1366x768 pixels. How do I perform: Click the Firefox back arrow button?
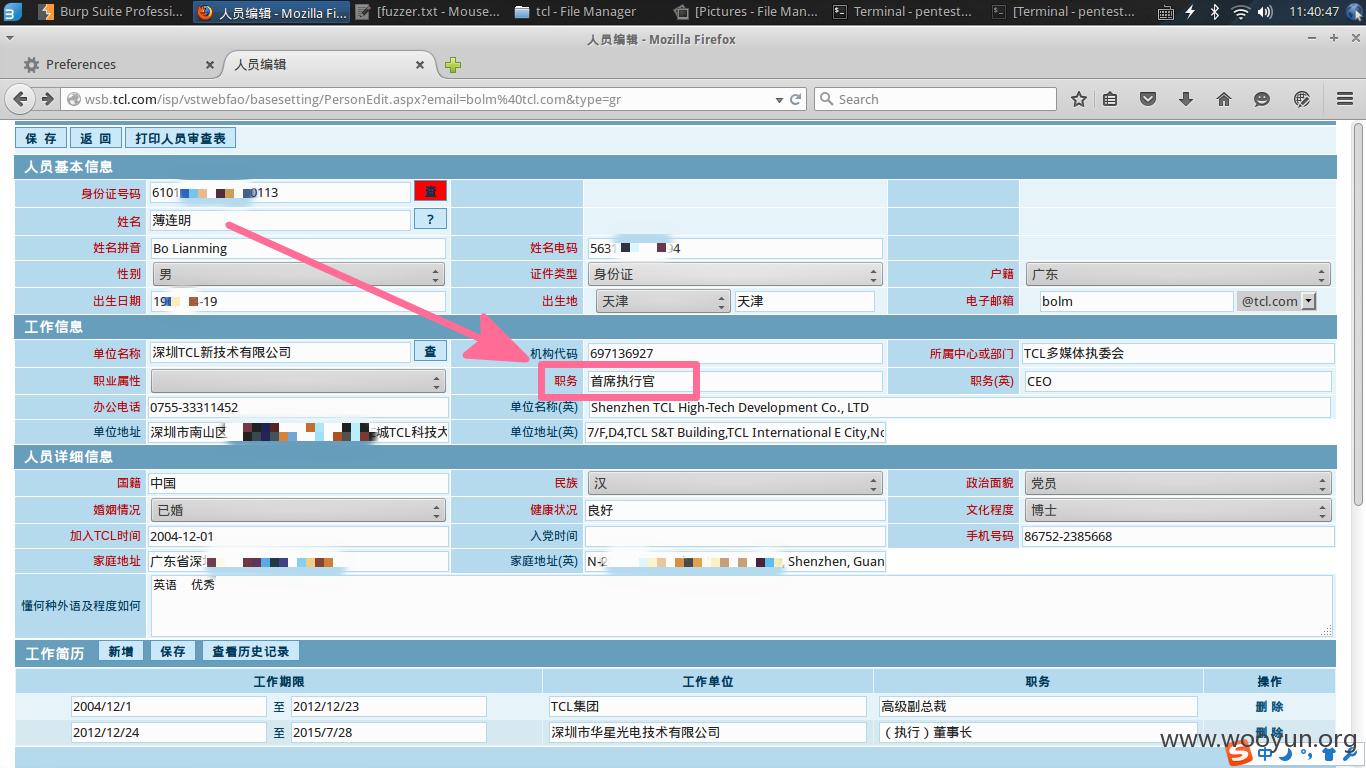tap(20, 99)
